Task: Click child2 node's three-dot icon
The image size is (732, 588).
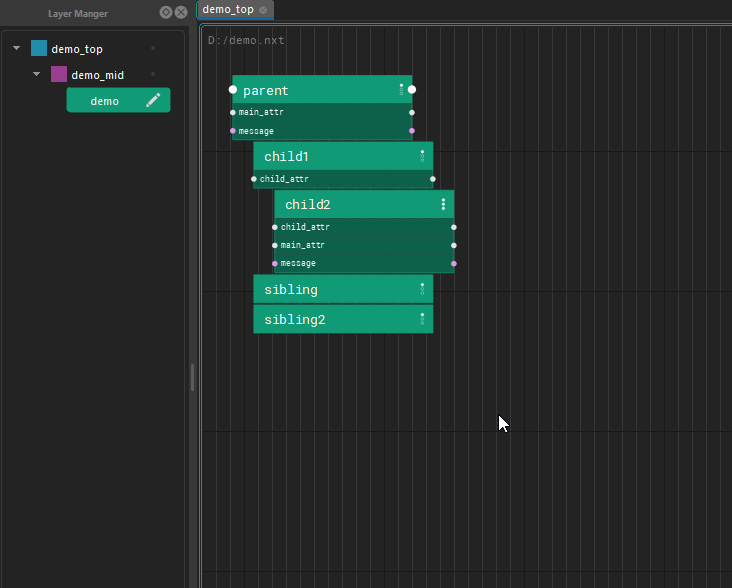Action: click(x=443, y=204)
